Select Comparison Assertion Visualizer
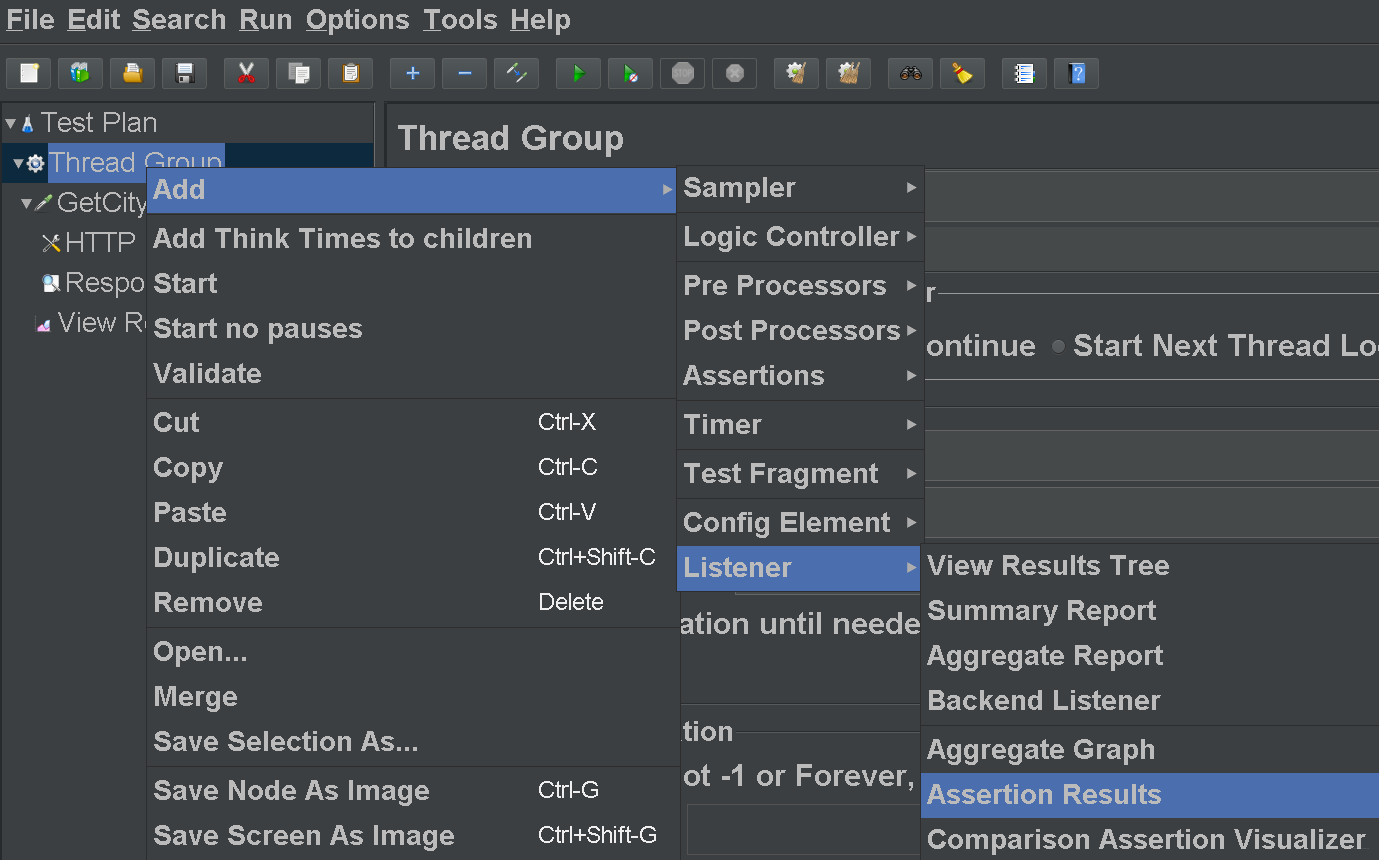This screenshot has width=1379, height=860. point(1150,840)
